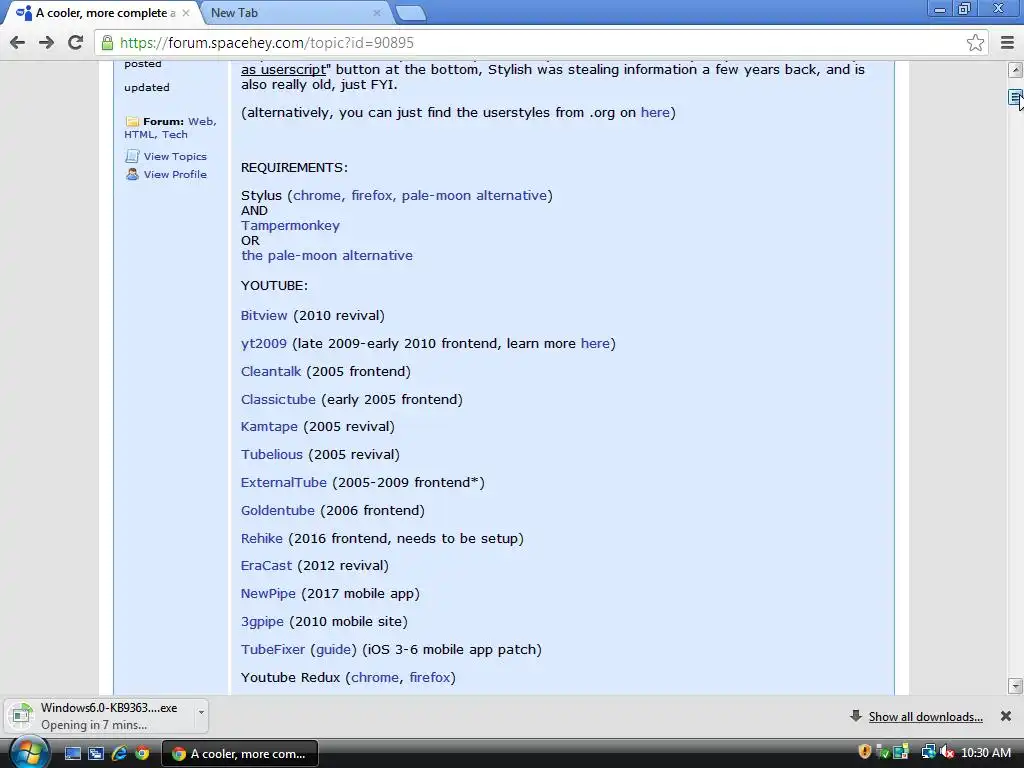Open the Cleantalk link
This screenshot has height=768, width=1024.
pyautogui.click(x=271, y=372)
